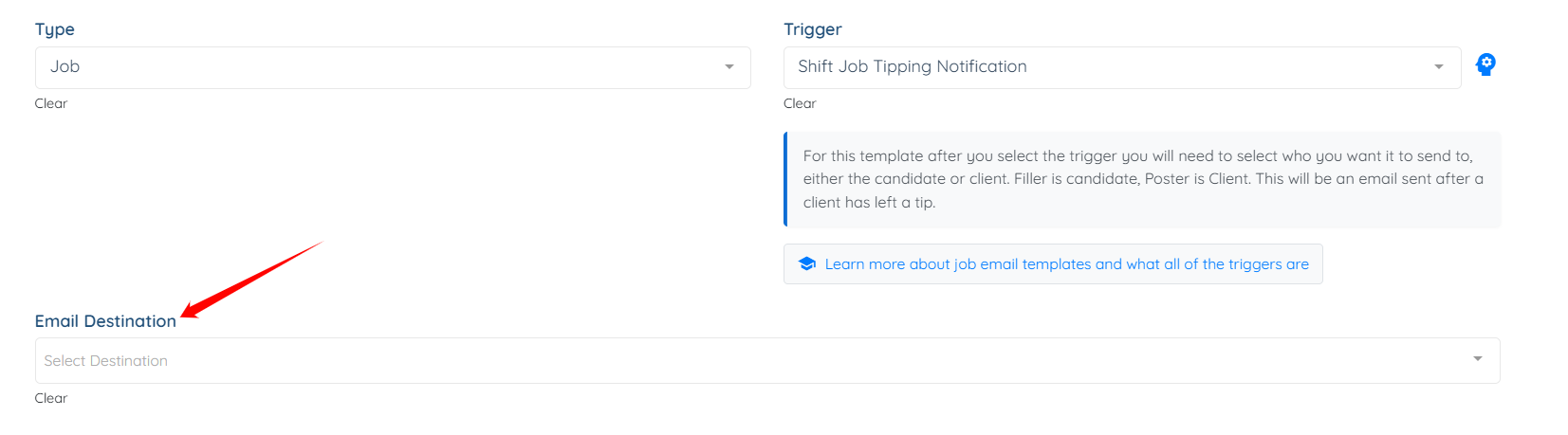Click the caret arrow in the Email Destination field

pos(1478,359)
